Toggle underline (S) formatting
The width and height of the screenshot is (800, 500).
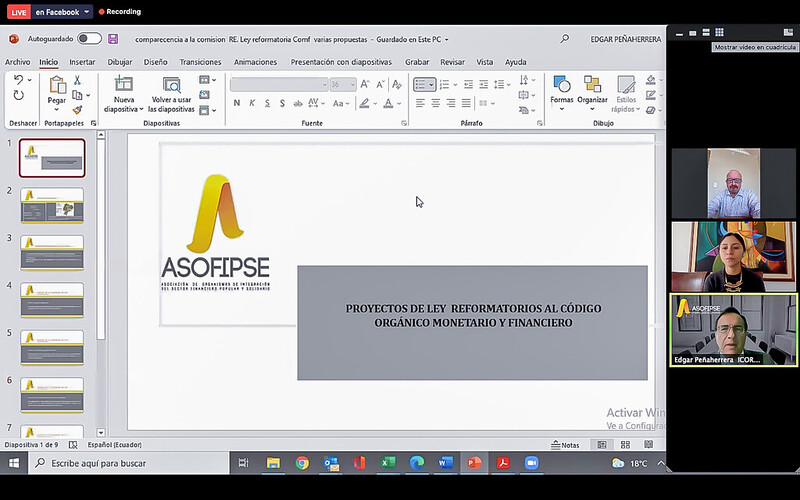point(267,103)
